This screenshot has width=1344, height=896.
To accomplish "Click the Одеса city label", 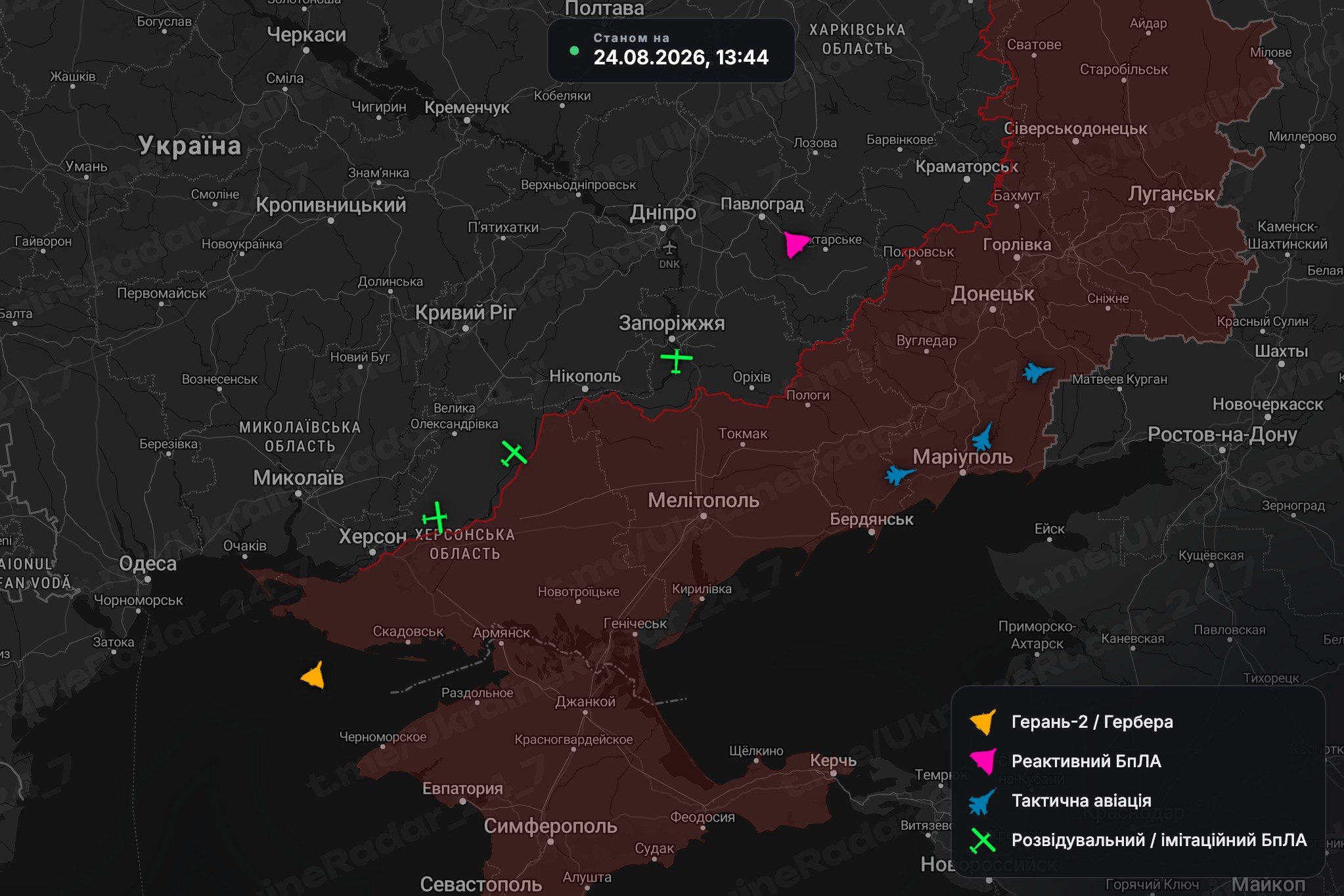I will tap(148, 564).
